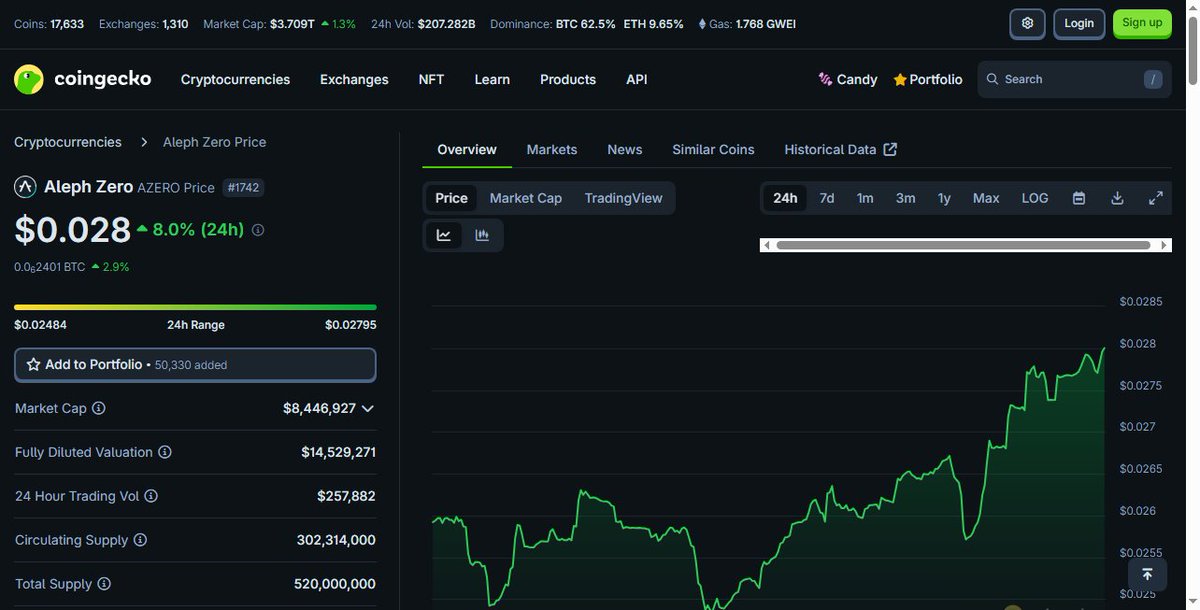1200x610 pixels.
Task: Select the 1y time range
Action: tap(944, 198)
